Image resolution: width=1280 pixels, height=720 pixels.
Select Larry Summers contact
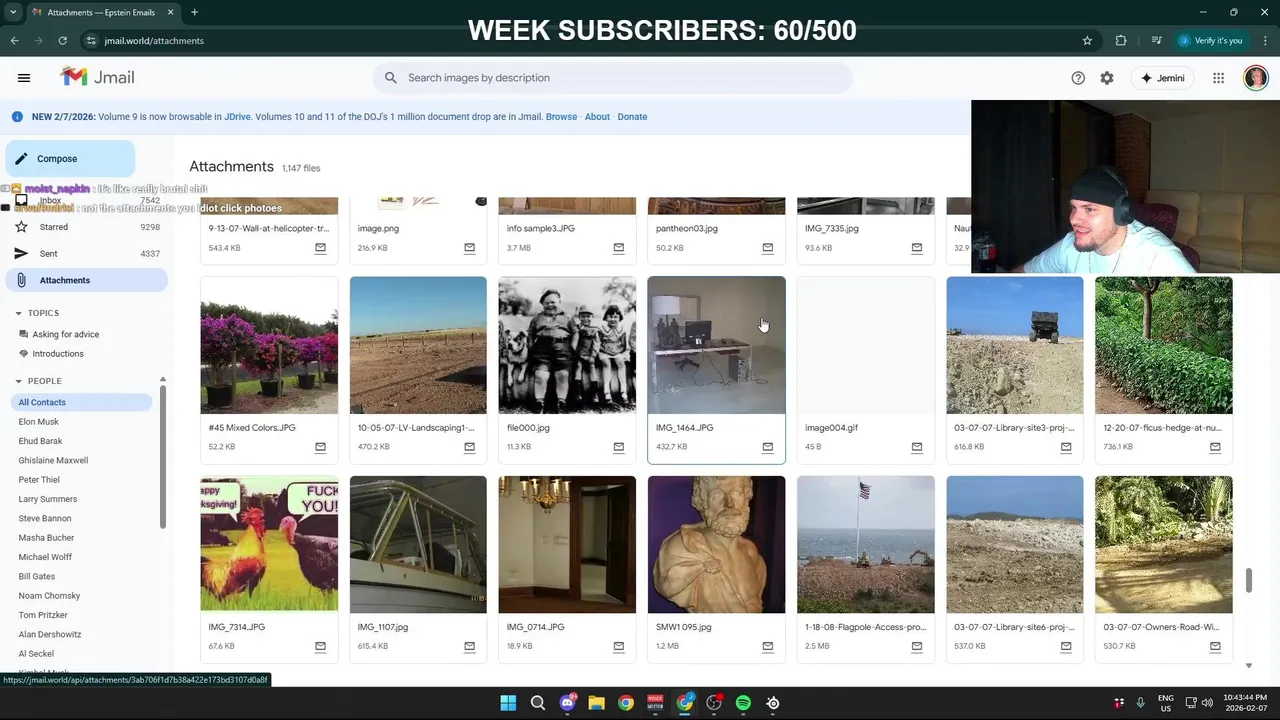tap(47, 499)
